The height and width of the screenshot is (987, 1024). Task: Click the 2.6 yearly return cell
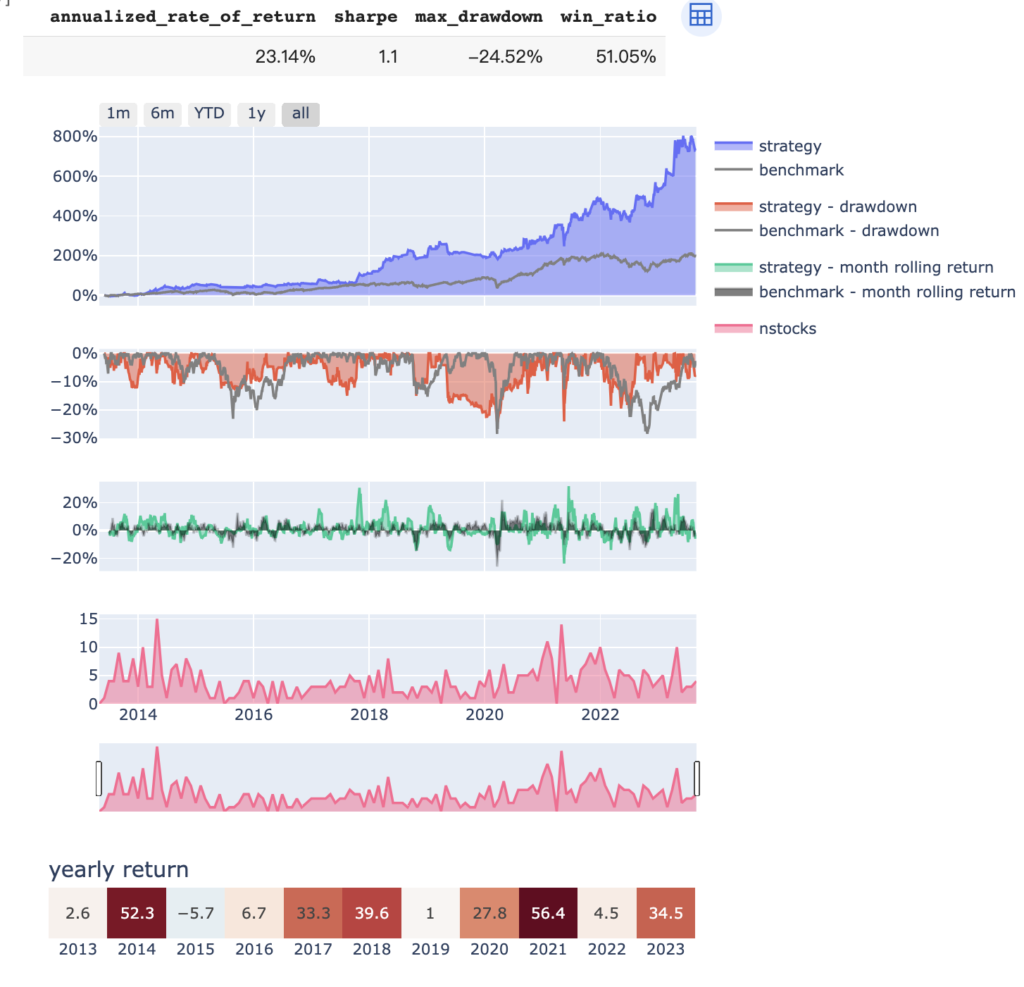78,913
